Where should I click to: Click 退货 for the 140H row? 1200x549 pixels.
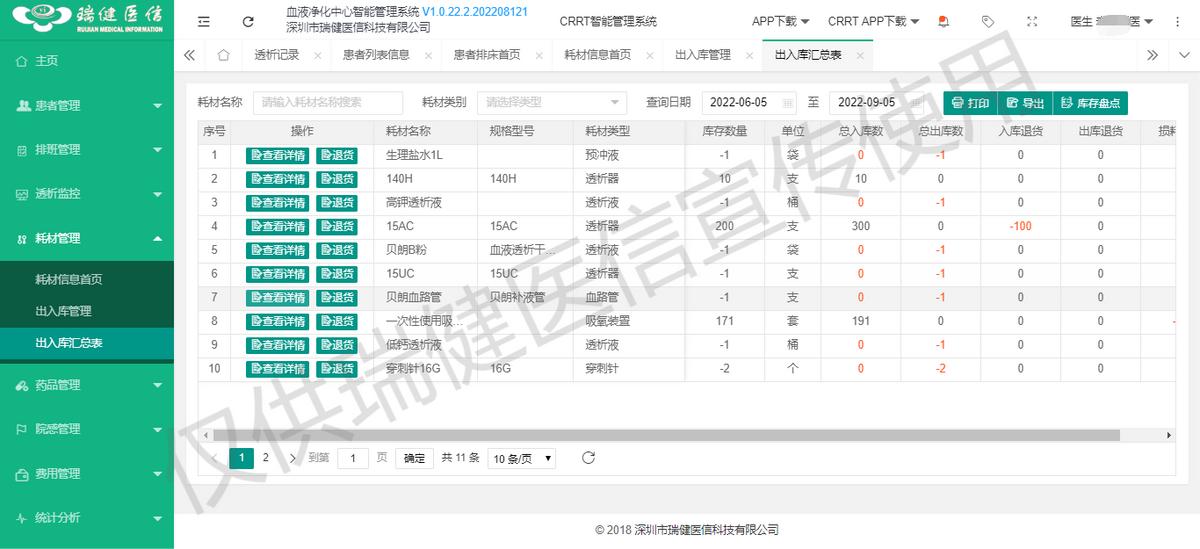click(x=336, y=179)
